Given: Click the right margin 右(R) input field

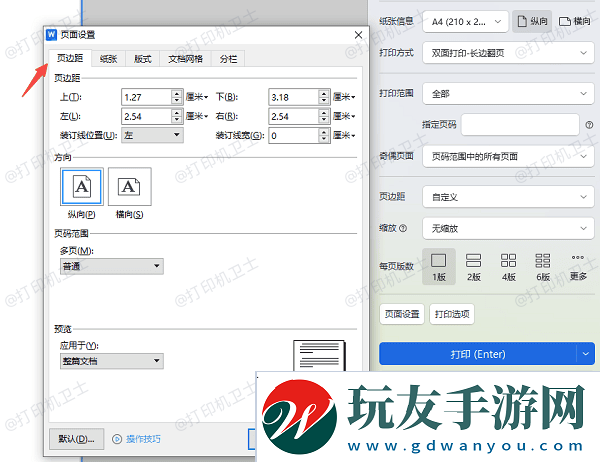Looking at the screenshot, I should 293,116.
